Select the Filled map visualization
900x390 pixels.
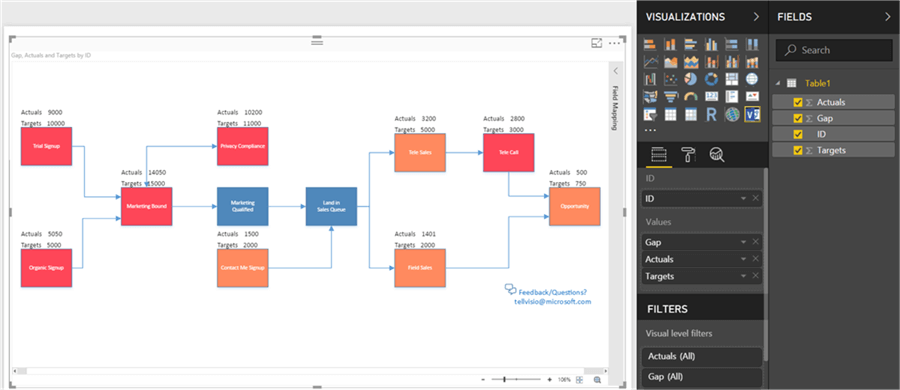[650, 96]
